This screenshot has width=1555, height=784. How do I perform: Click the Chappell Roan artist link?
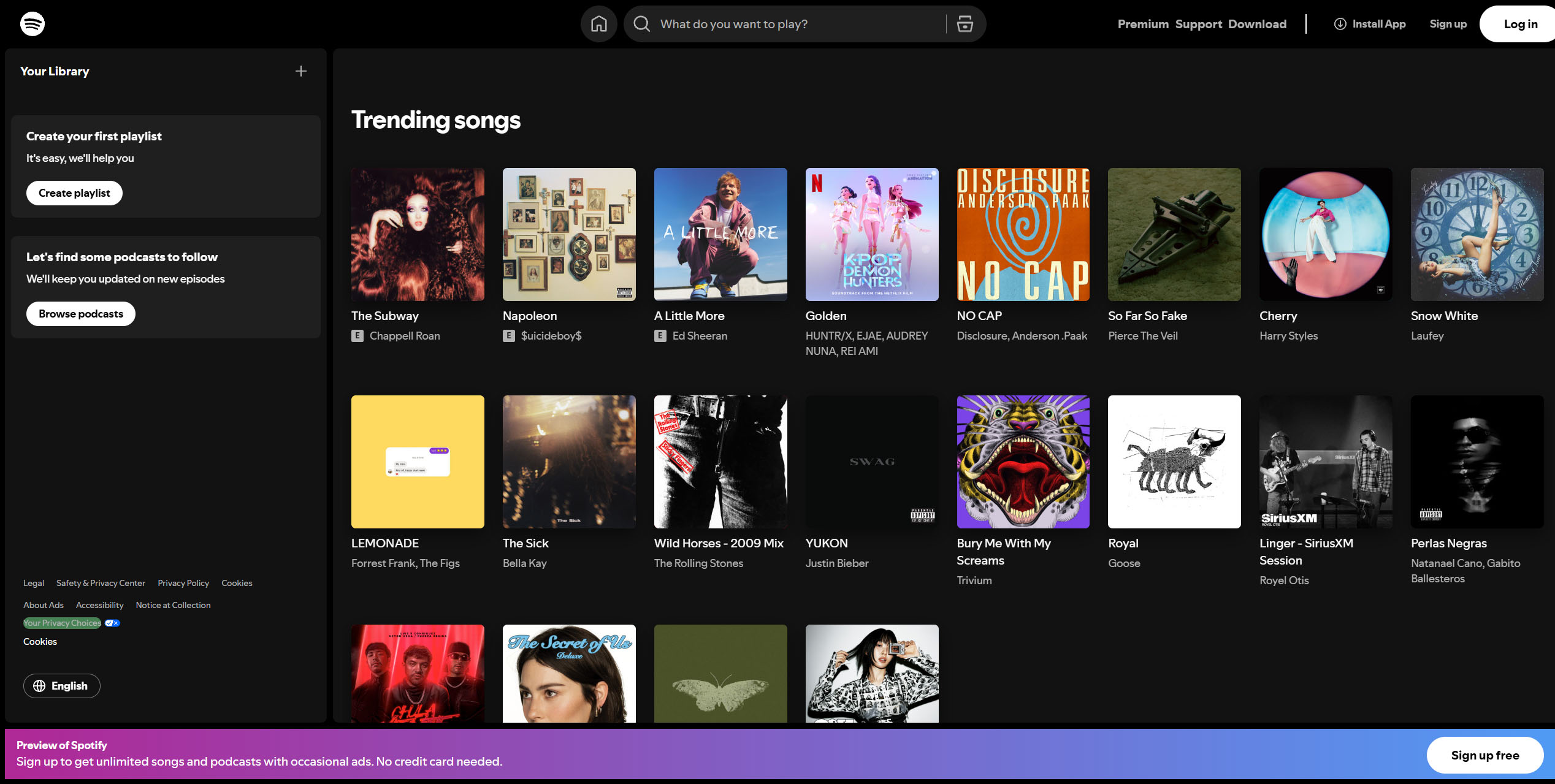405,336
